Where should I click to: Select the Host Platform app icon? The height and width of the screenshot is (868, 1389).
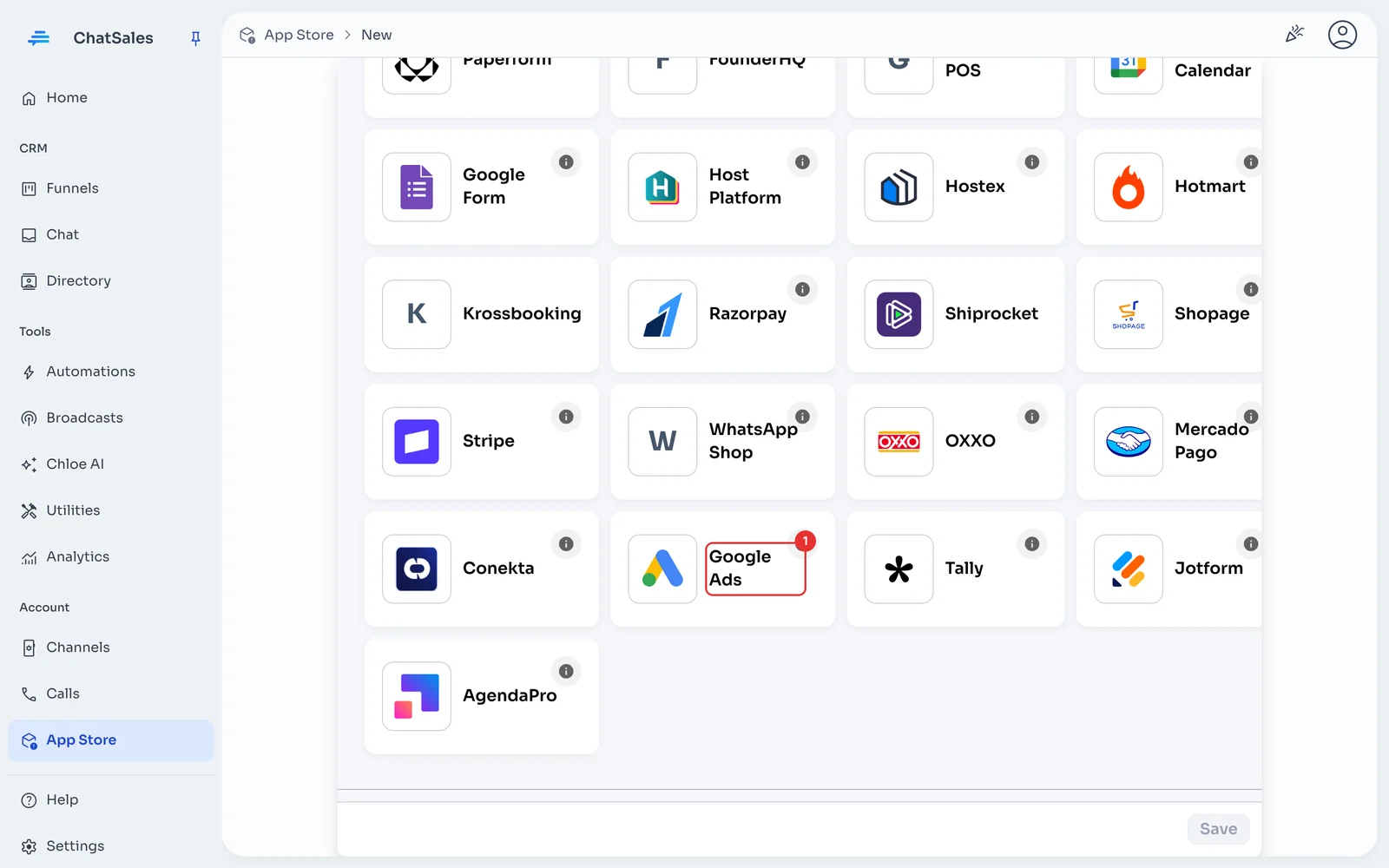click(662, 187)
